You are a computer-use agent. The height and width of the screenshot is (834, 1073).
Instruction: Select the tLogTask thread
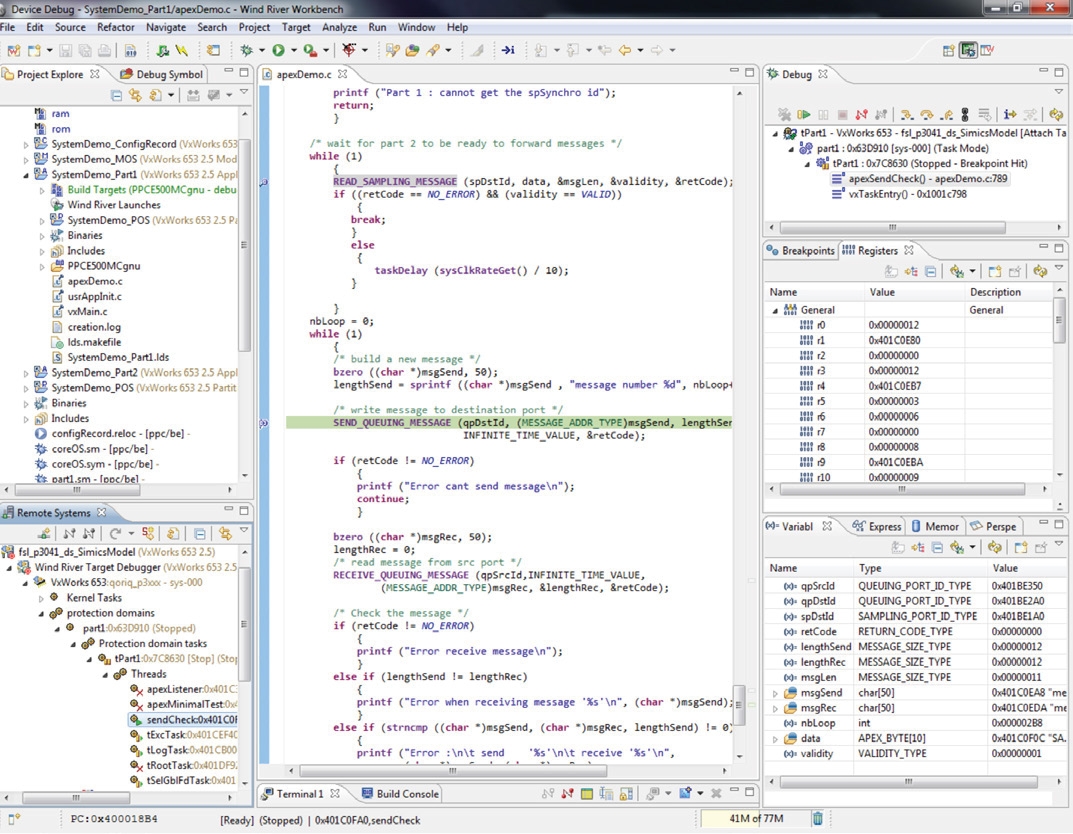[183, 751]
